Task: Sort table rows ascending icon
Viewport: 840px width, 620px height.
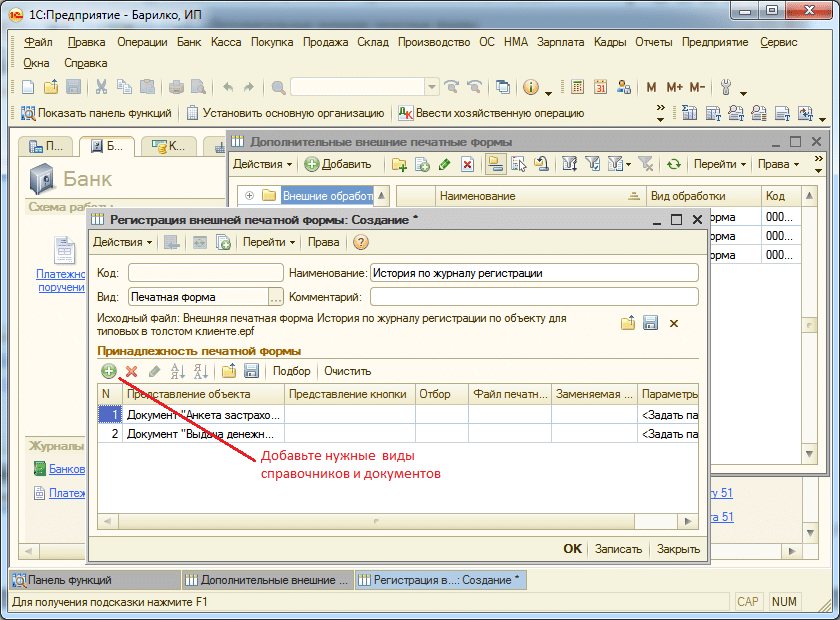Action: click(x=178, y=371)
